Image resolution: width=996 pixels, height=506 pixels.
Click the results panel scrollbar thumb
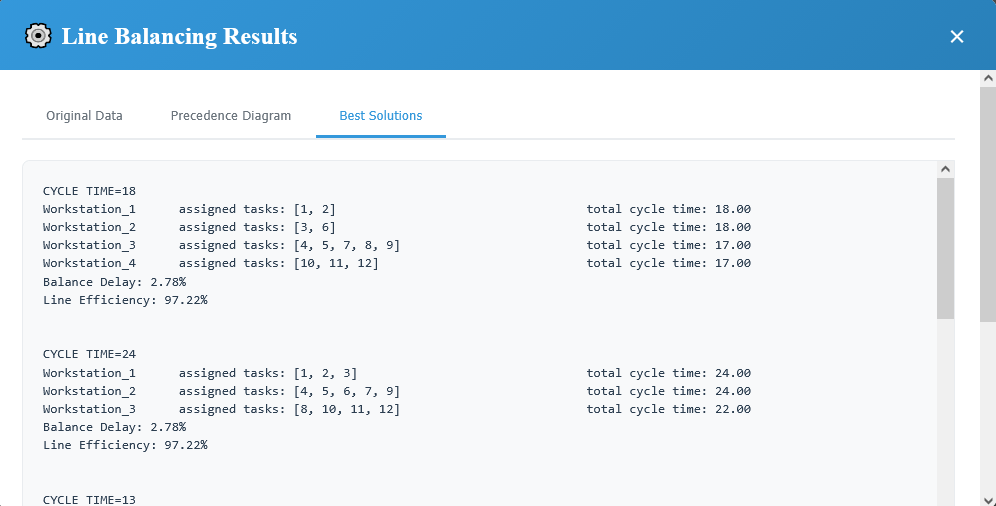[945, 248]
